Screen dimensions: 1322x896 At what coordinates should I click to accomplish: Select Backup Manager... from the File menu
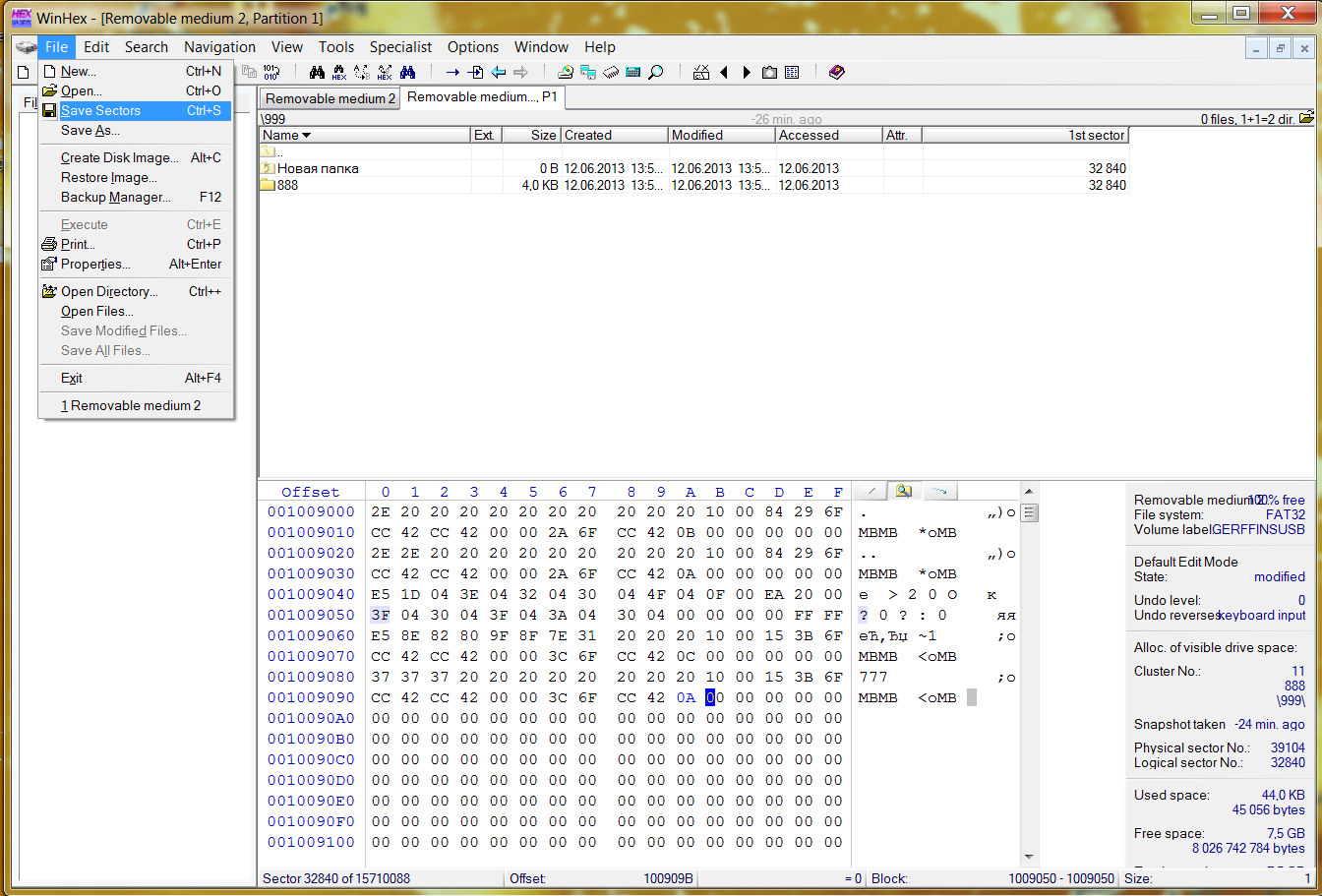pos(136,197)
